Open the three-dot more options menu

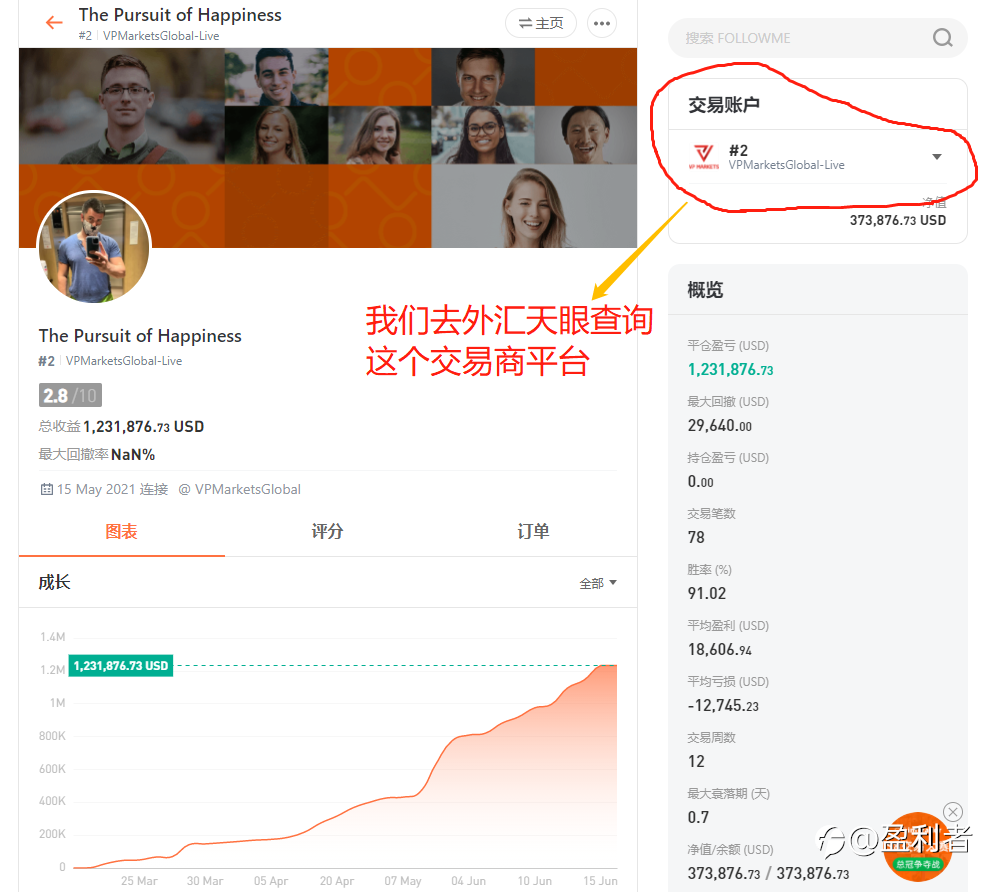pos(602,23)
